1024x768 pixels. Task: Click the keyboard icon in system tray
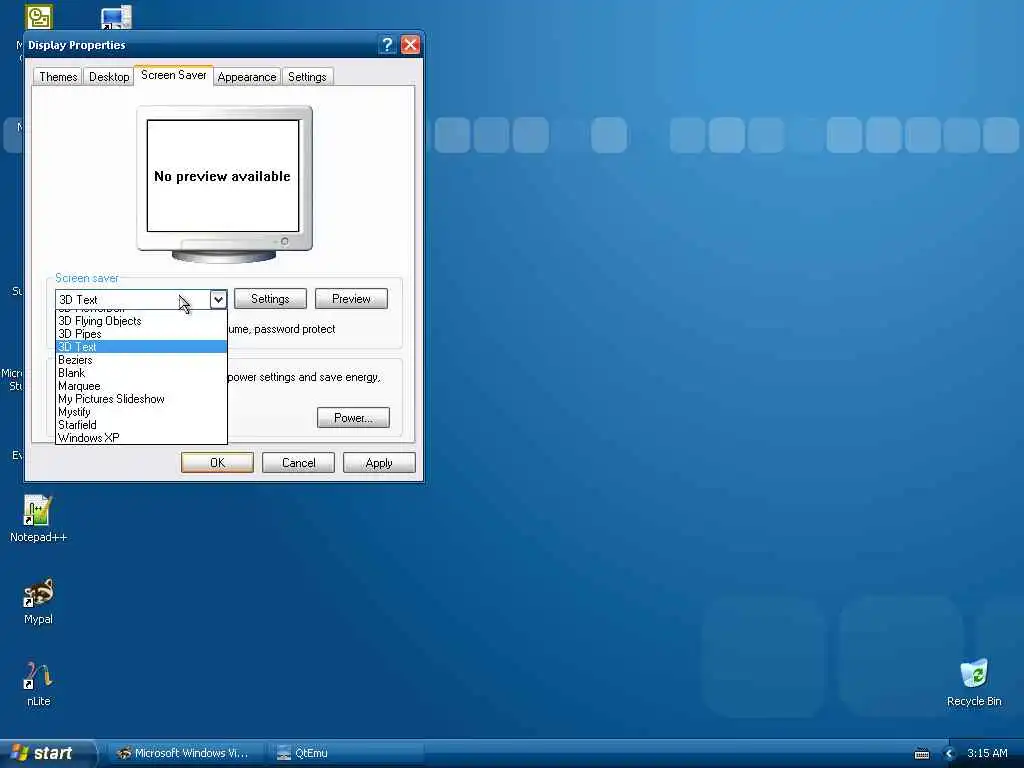921,754
